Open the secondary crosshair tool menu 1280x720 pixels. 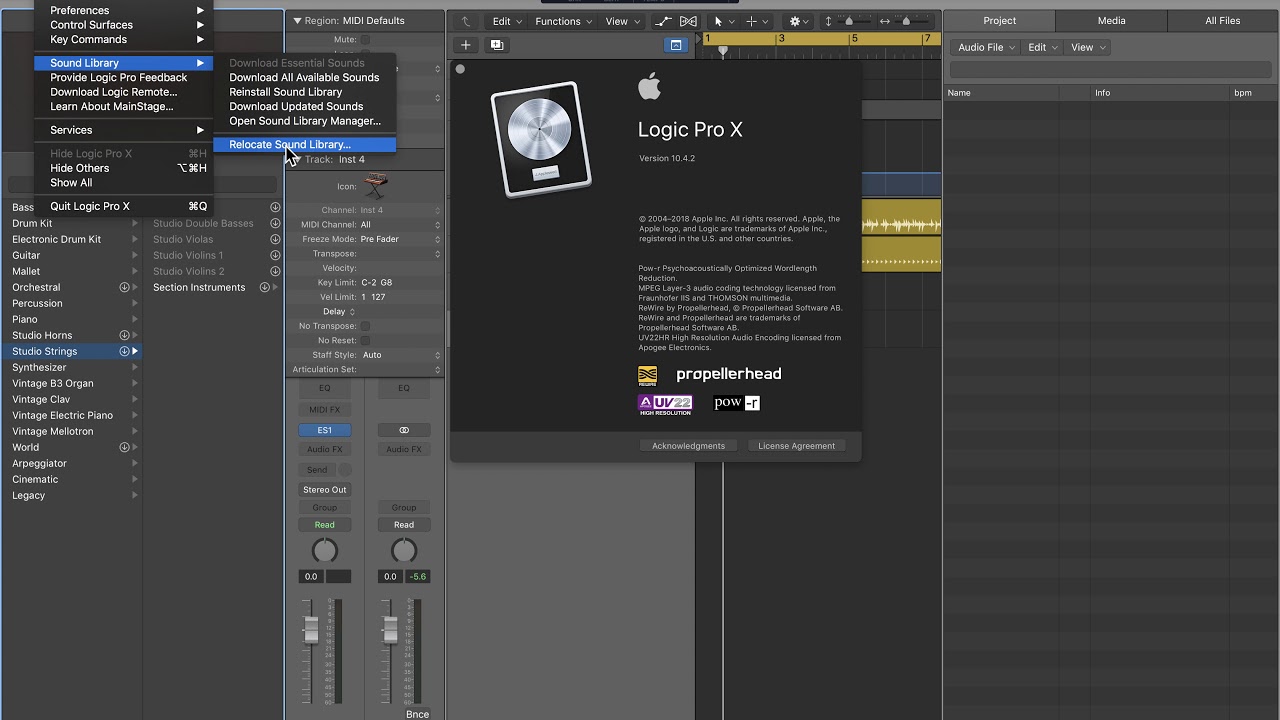coord(757,21)
